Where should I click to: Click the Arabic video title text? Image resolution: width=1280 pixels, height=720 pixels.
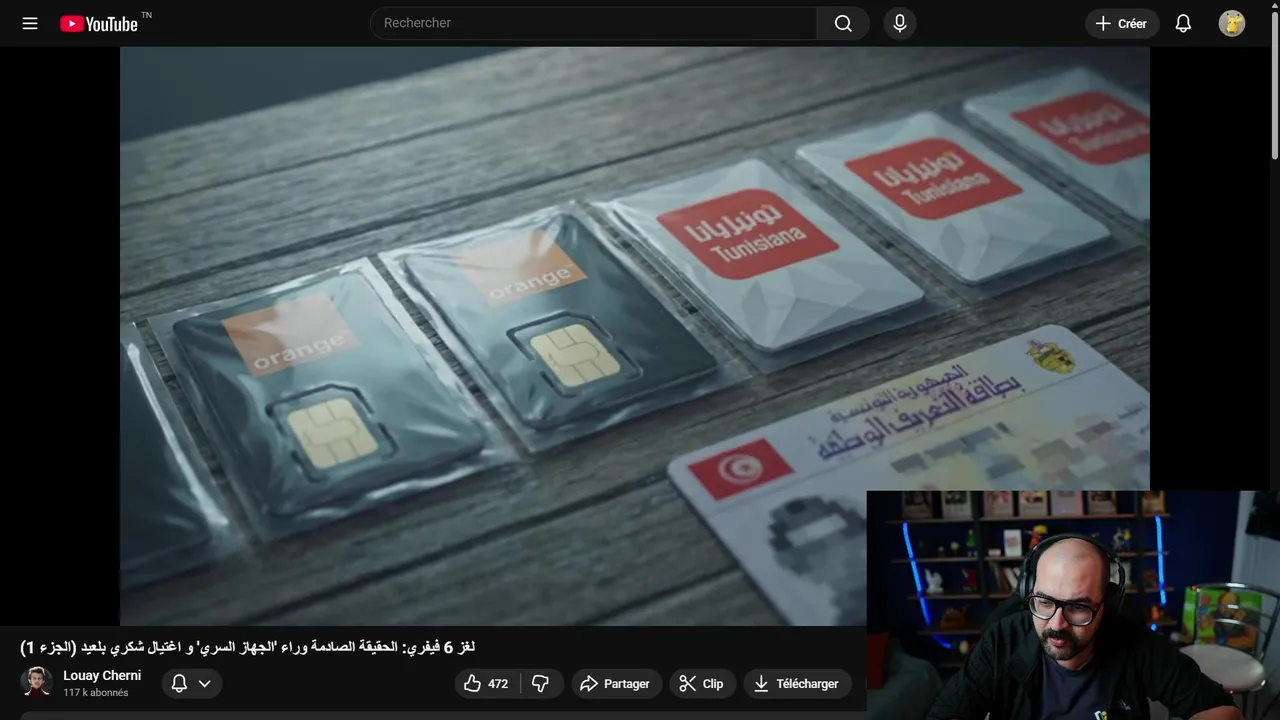248,647
